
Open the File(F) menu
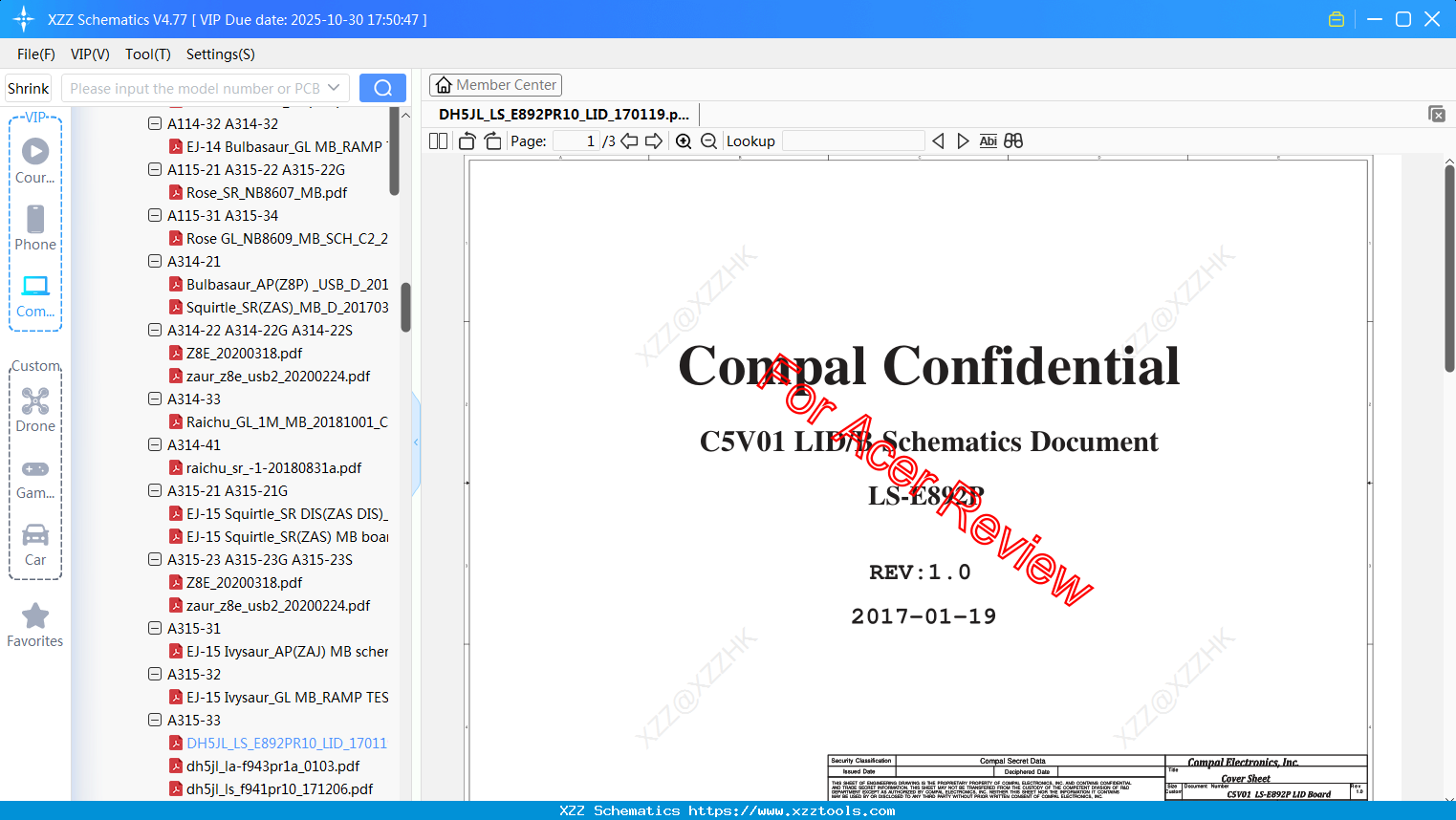pyautogui.click(x=36, y=54)
